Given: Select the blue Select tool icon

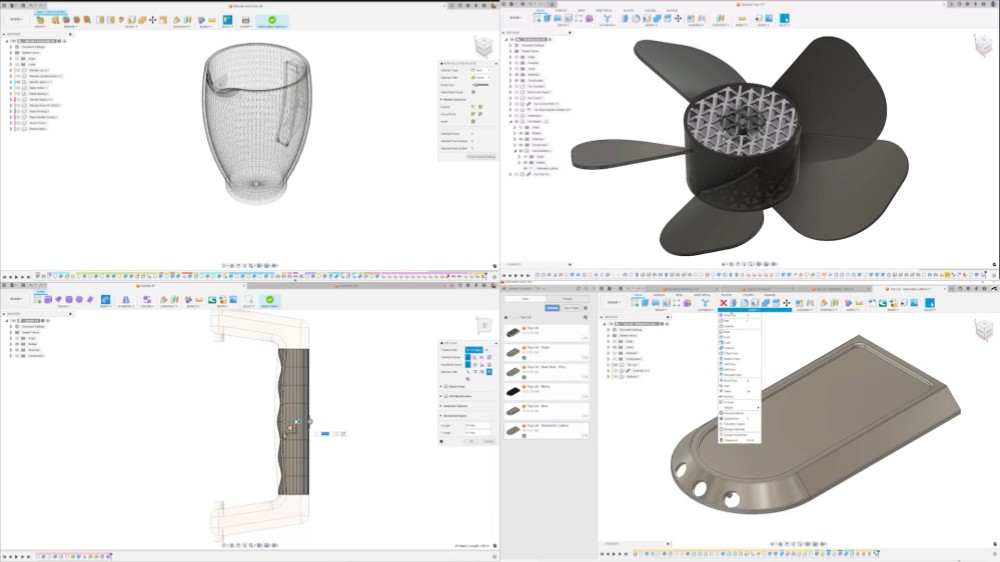Looking at the screenshot, I should [784, 18].
